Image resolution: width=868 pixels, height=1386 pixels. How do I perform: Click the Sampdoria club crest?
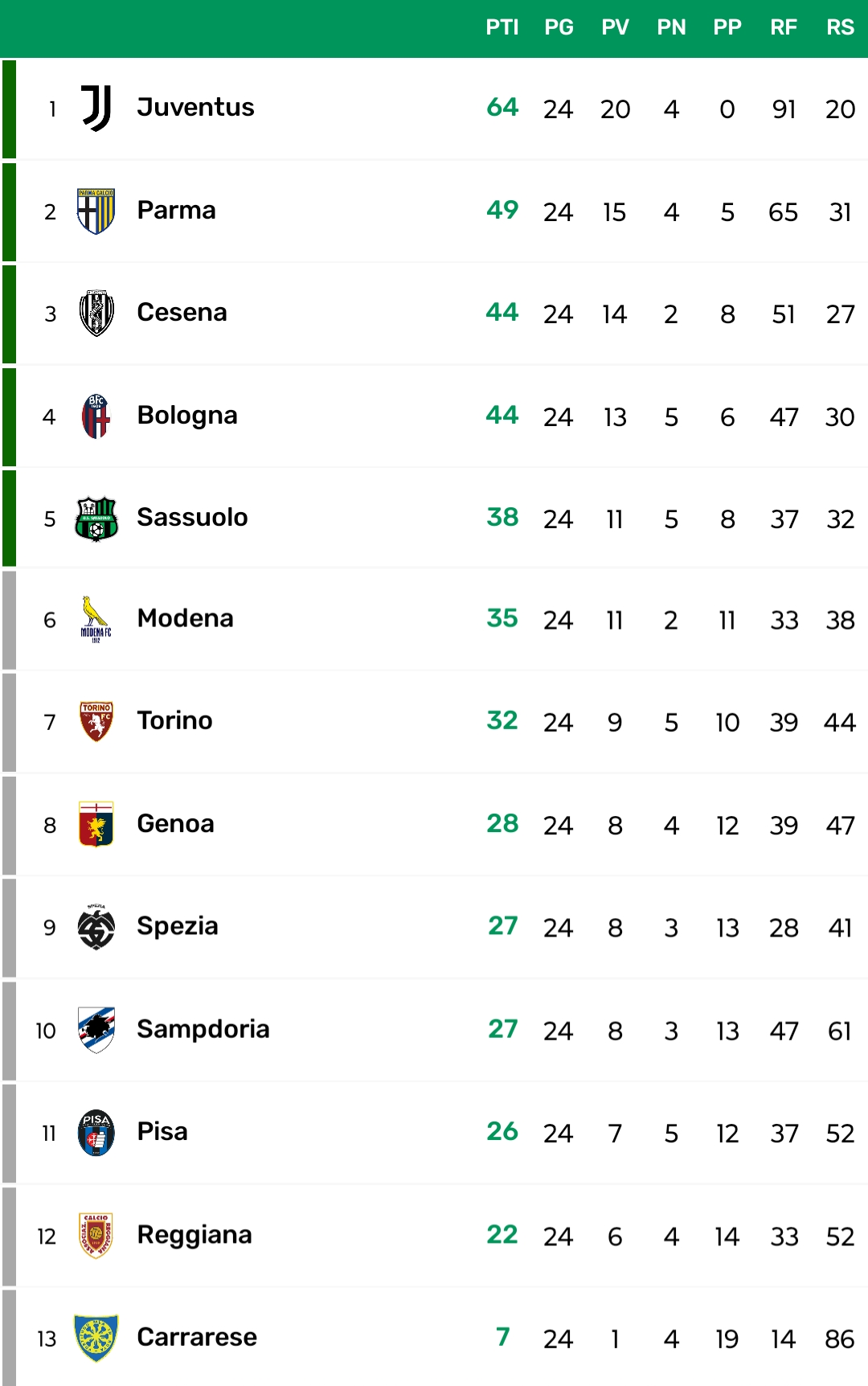pos(96,1030)
